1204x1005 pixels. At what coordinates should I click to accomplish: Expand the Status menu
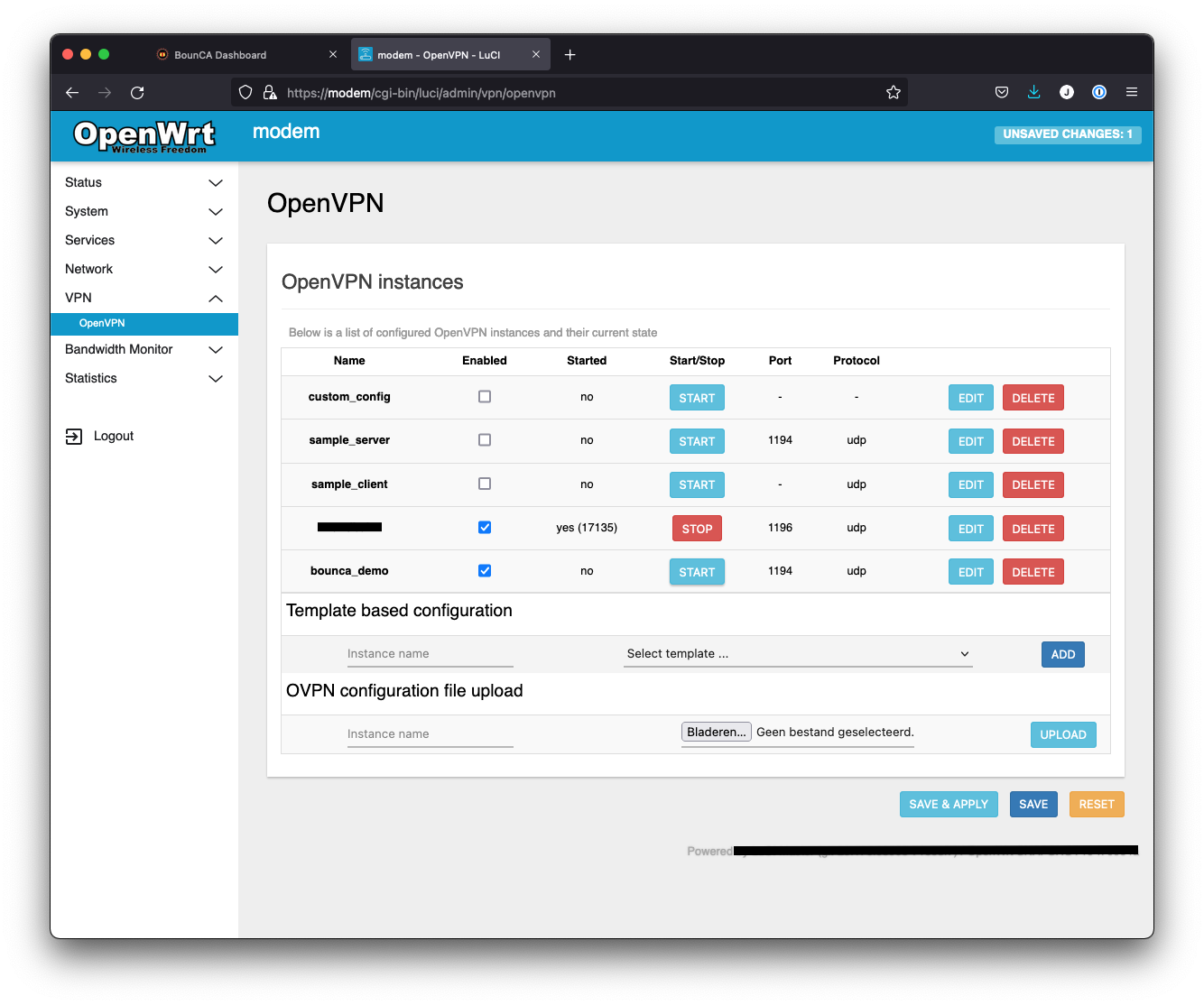coord(144,183)
